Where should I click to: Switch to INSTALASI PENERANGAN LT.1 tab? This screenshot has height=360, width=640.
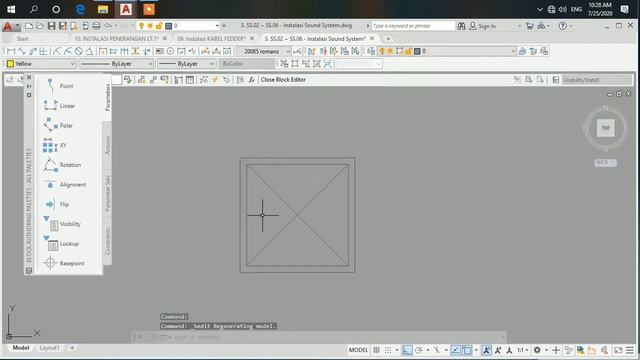tap(116, 38)
